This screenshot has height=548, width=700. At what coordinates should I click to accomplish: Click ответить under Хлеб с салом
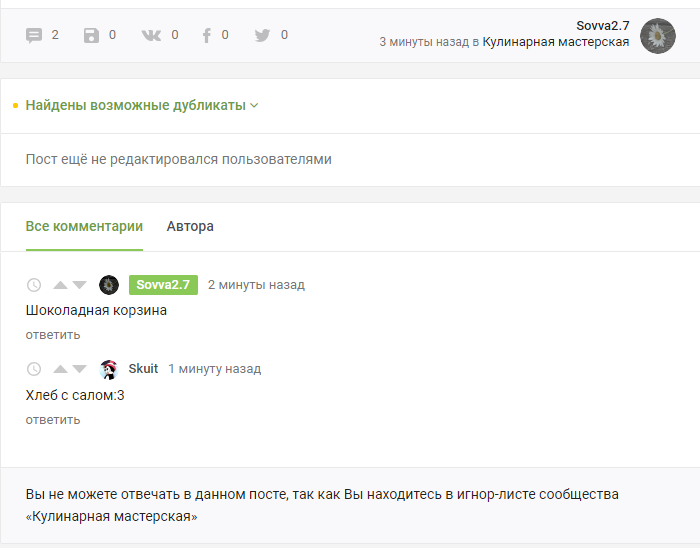pos(53,420)
